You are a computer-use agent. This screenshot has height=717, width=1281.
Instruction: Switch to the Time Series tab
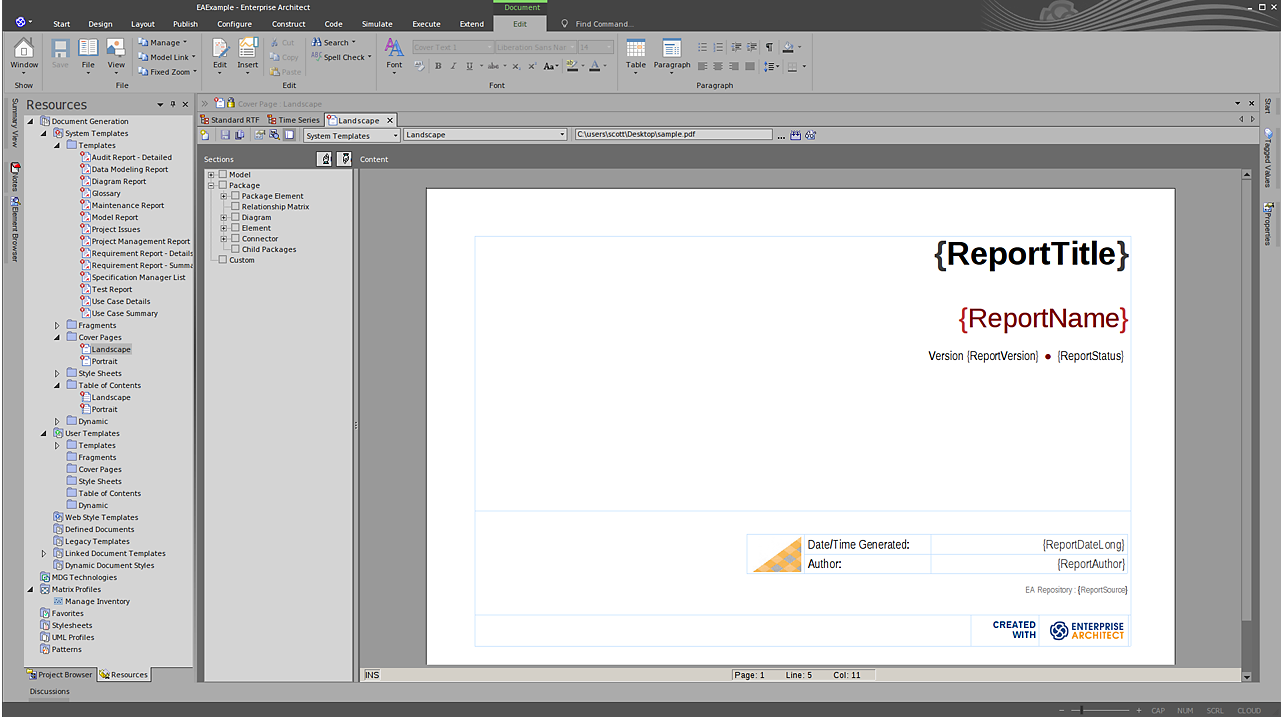(293, 120)
